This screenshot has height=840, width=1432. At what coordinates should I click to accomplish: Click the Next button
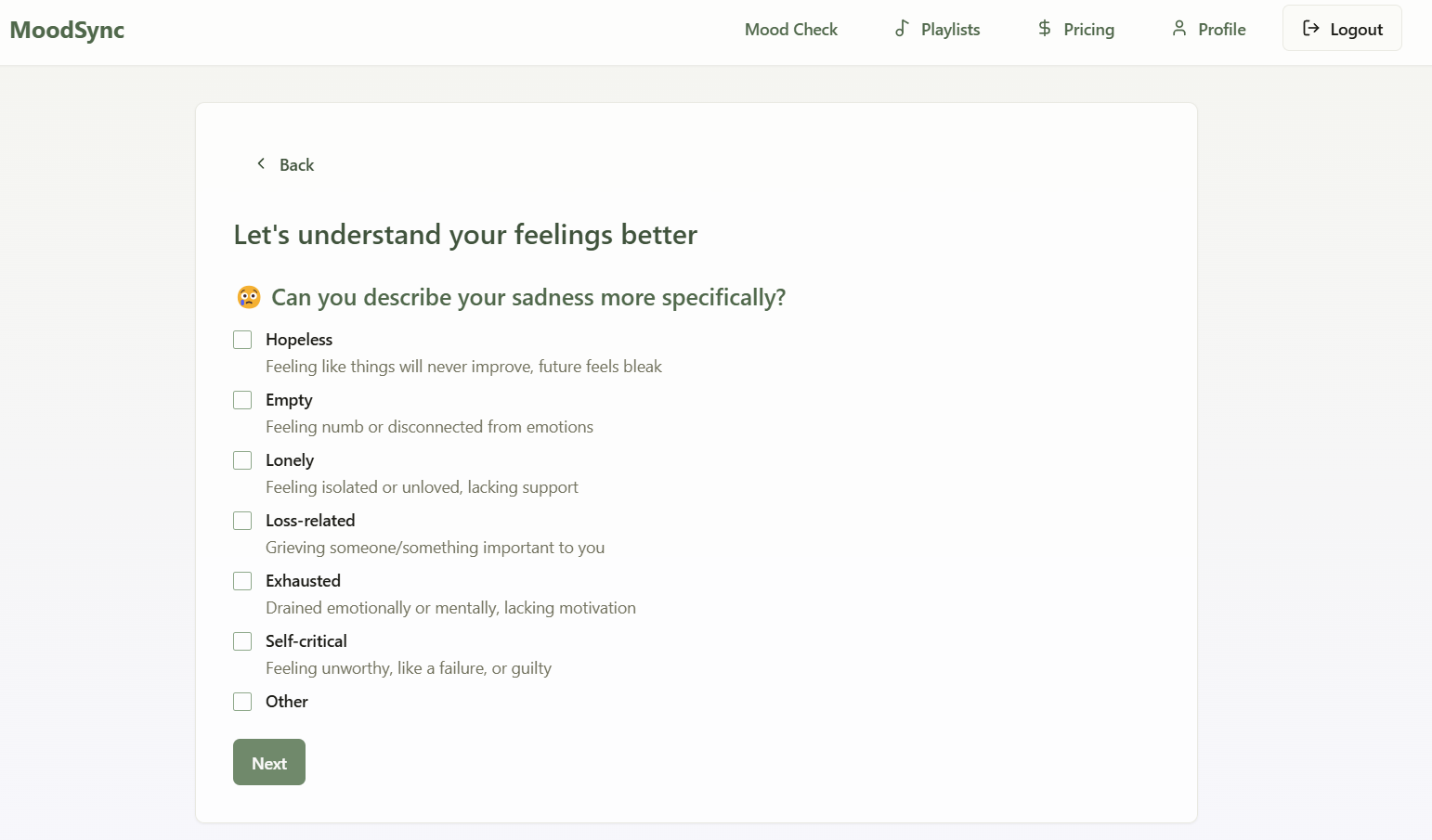click(269, 762)
